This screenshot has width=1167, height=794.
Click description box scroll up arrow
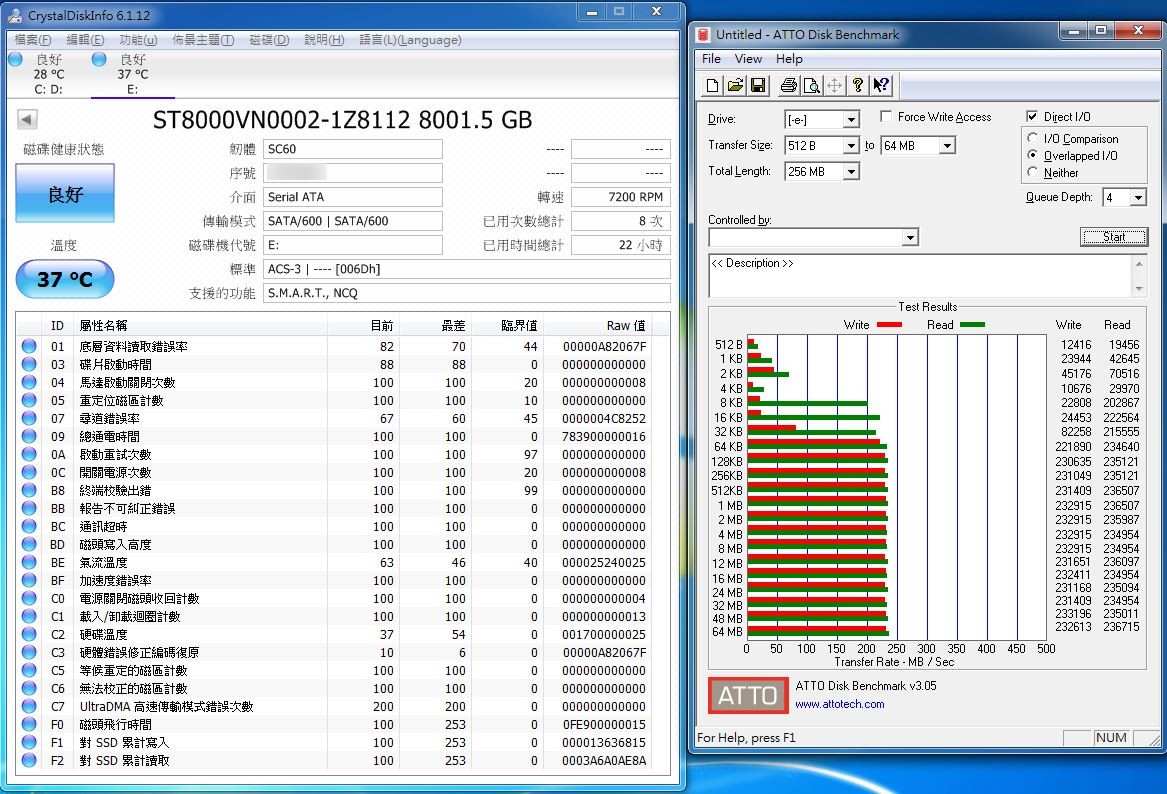click(1139, 264)
